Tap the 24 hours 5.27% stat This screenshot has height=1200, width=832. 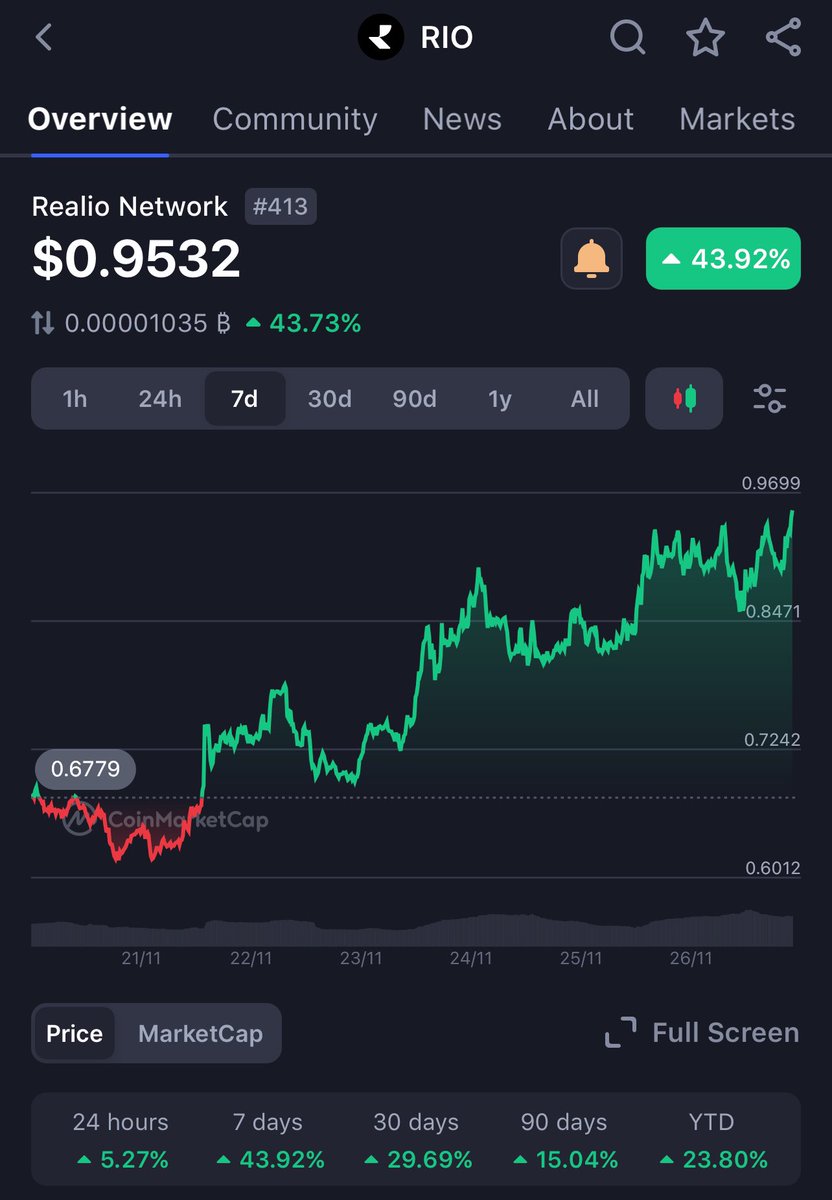120,1141
